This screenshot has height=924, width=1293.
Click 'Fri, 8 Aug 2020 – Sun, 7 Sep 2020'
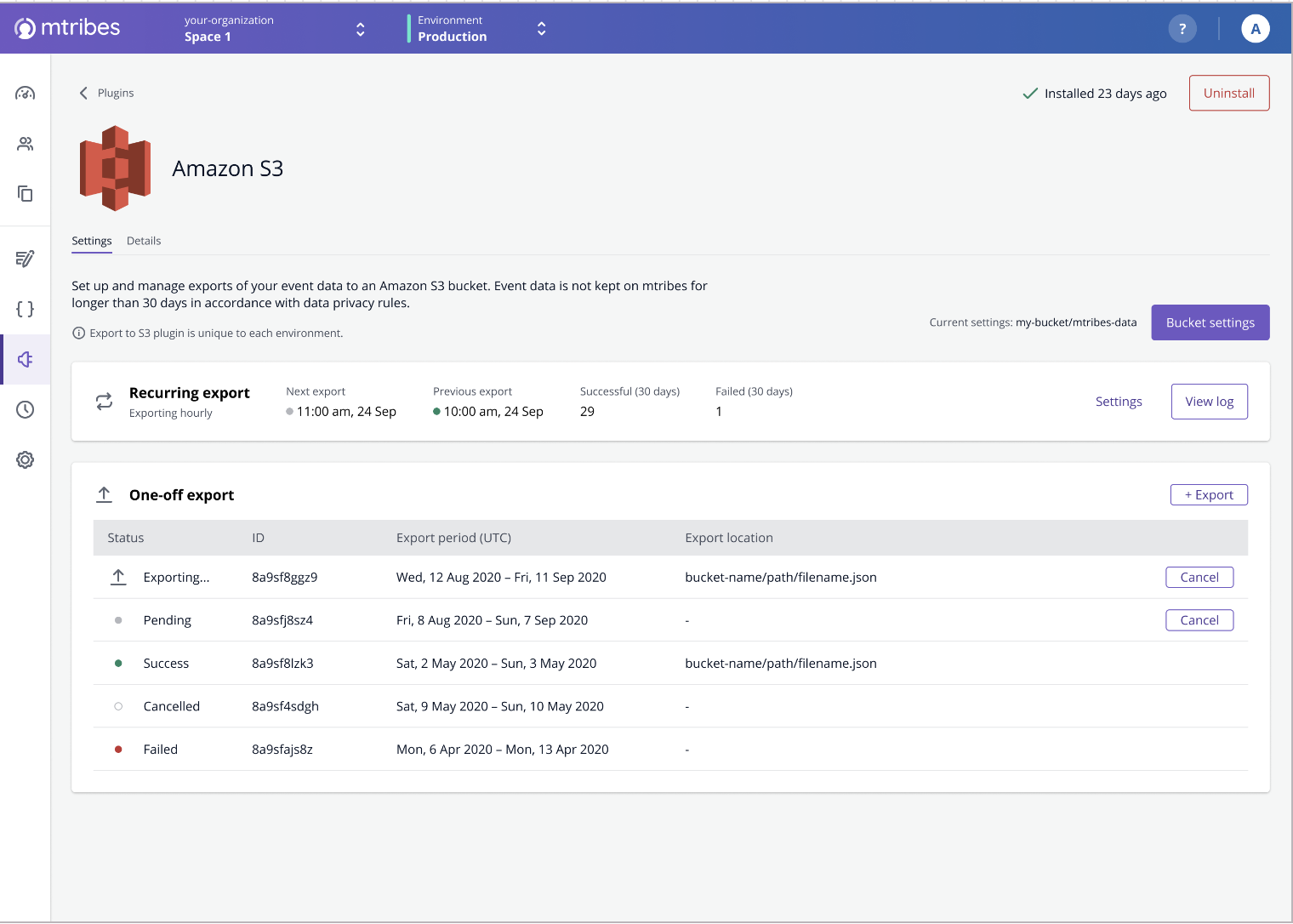point(492,620)
